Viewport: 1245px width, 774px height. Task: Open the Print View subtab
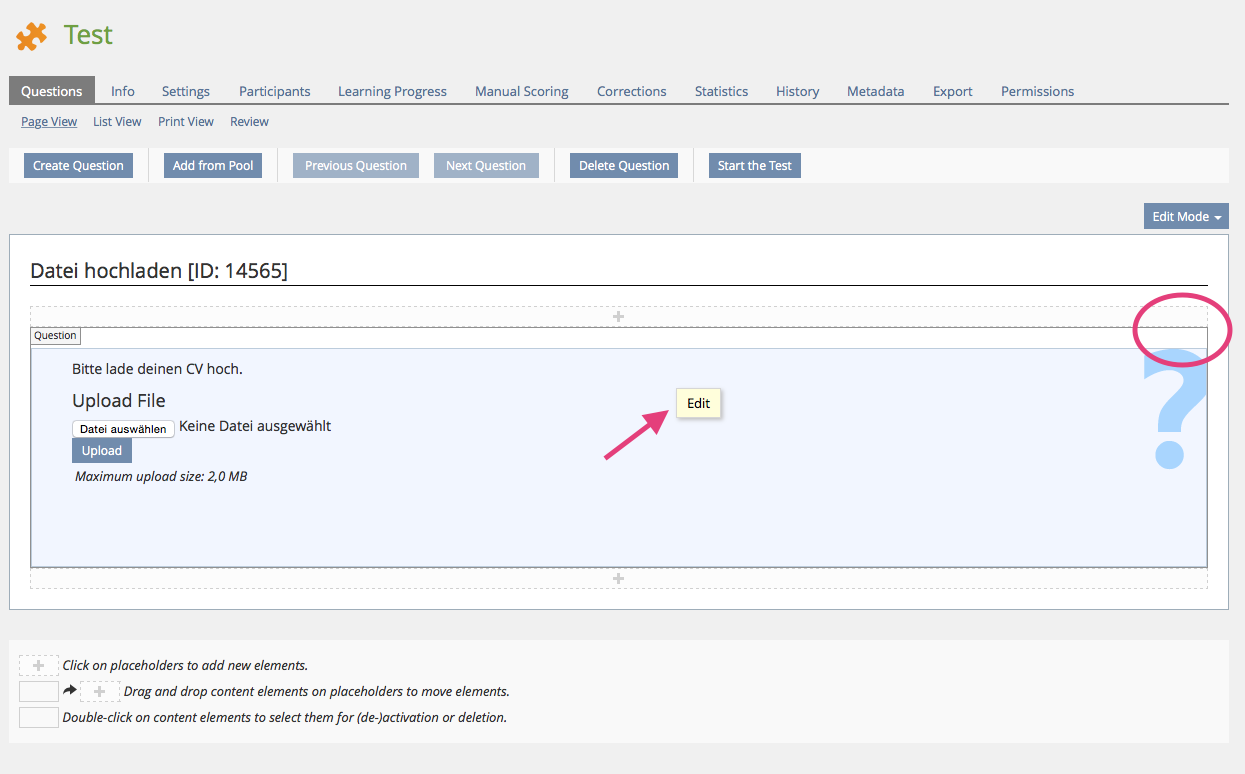(186, 121)
